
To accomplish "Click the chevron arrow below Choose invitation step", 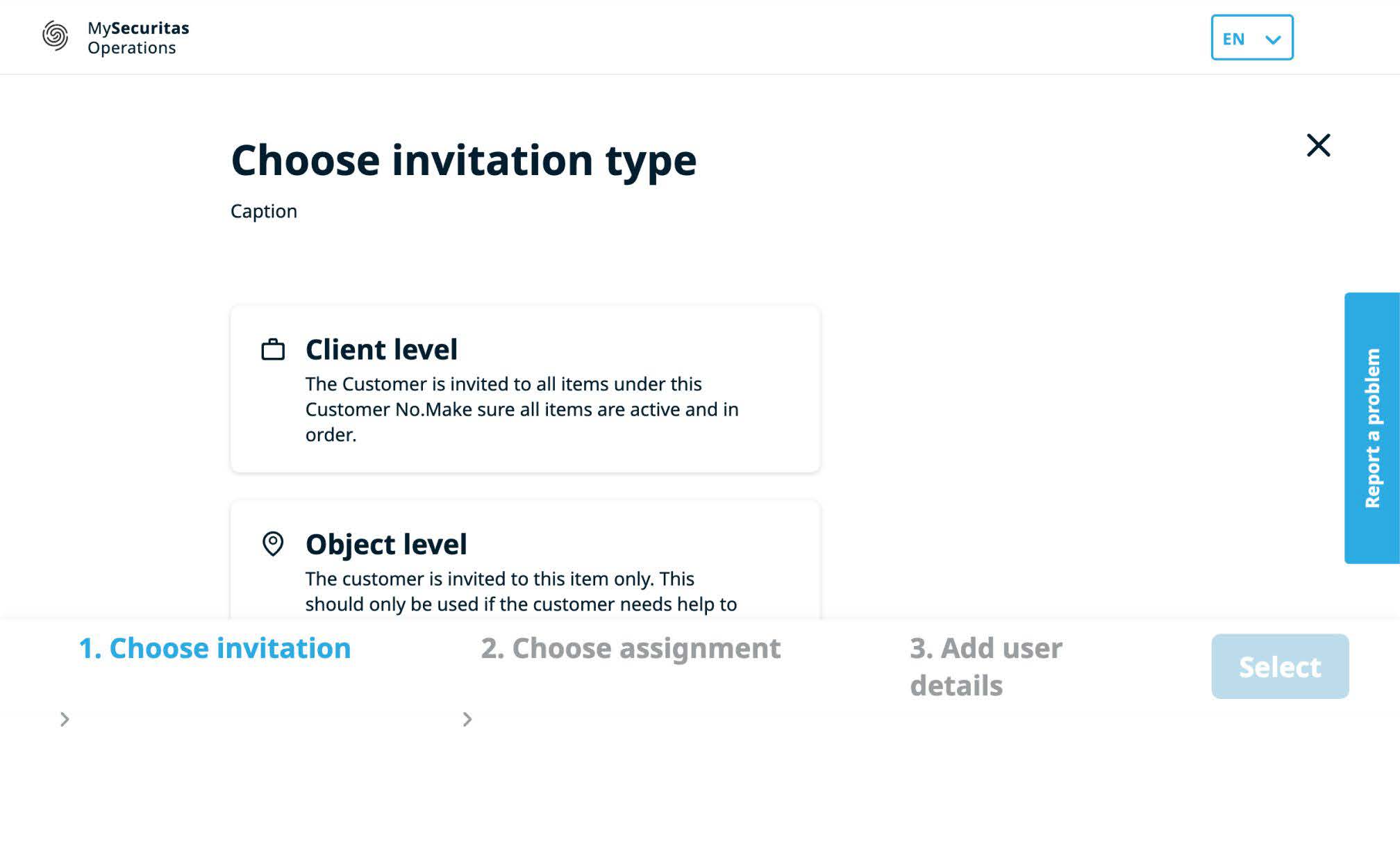I will pos(65,719).
